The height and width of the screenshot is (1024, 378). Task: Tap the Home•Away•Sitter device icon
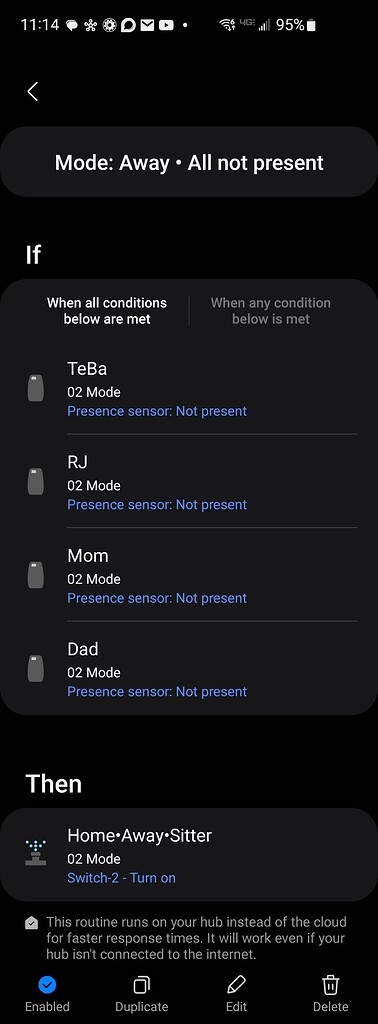point(36,853)
